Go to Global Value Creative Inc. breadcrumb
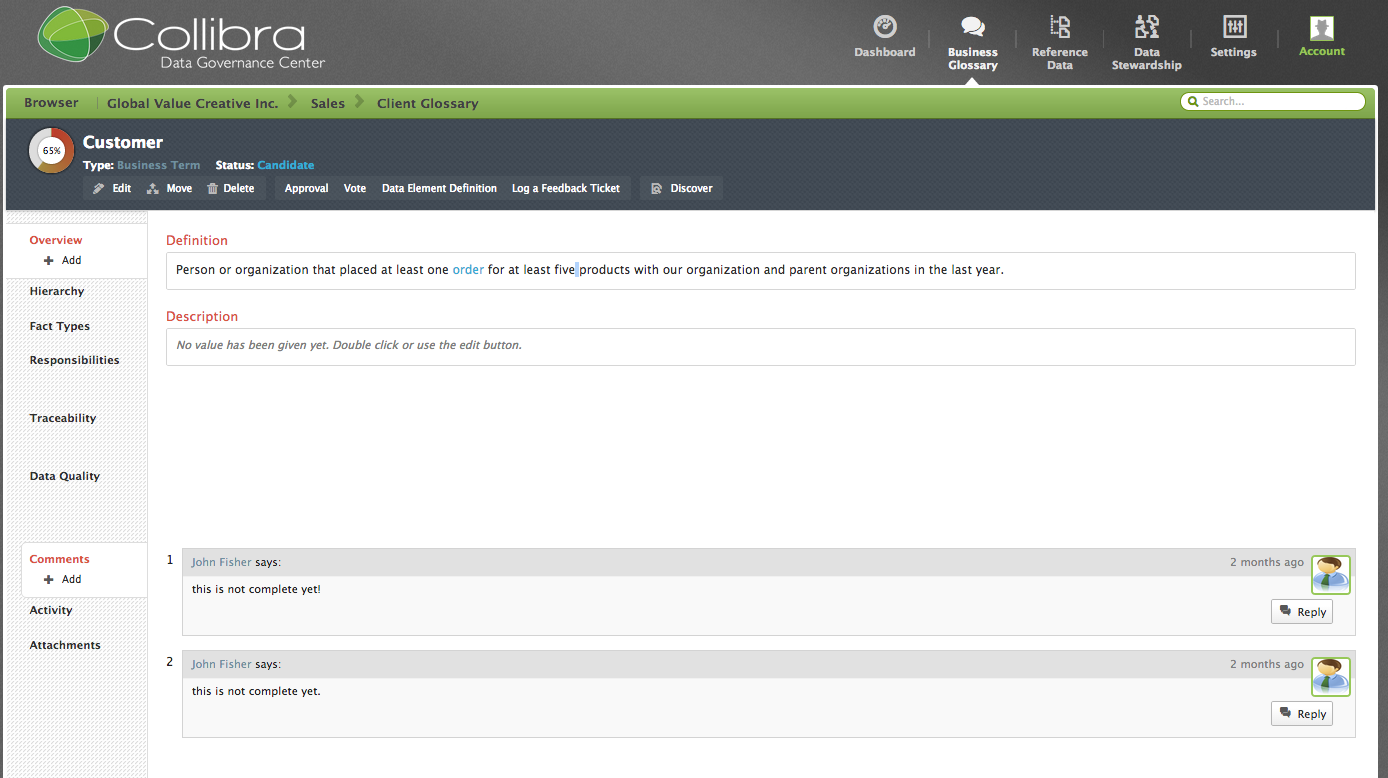This screenshot has height=778, width=1388. pyautogui.click(x=192, y=103)
